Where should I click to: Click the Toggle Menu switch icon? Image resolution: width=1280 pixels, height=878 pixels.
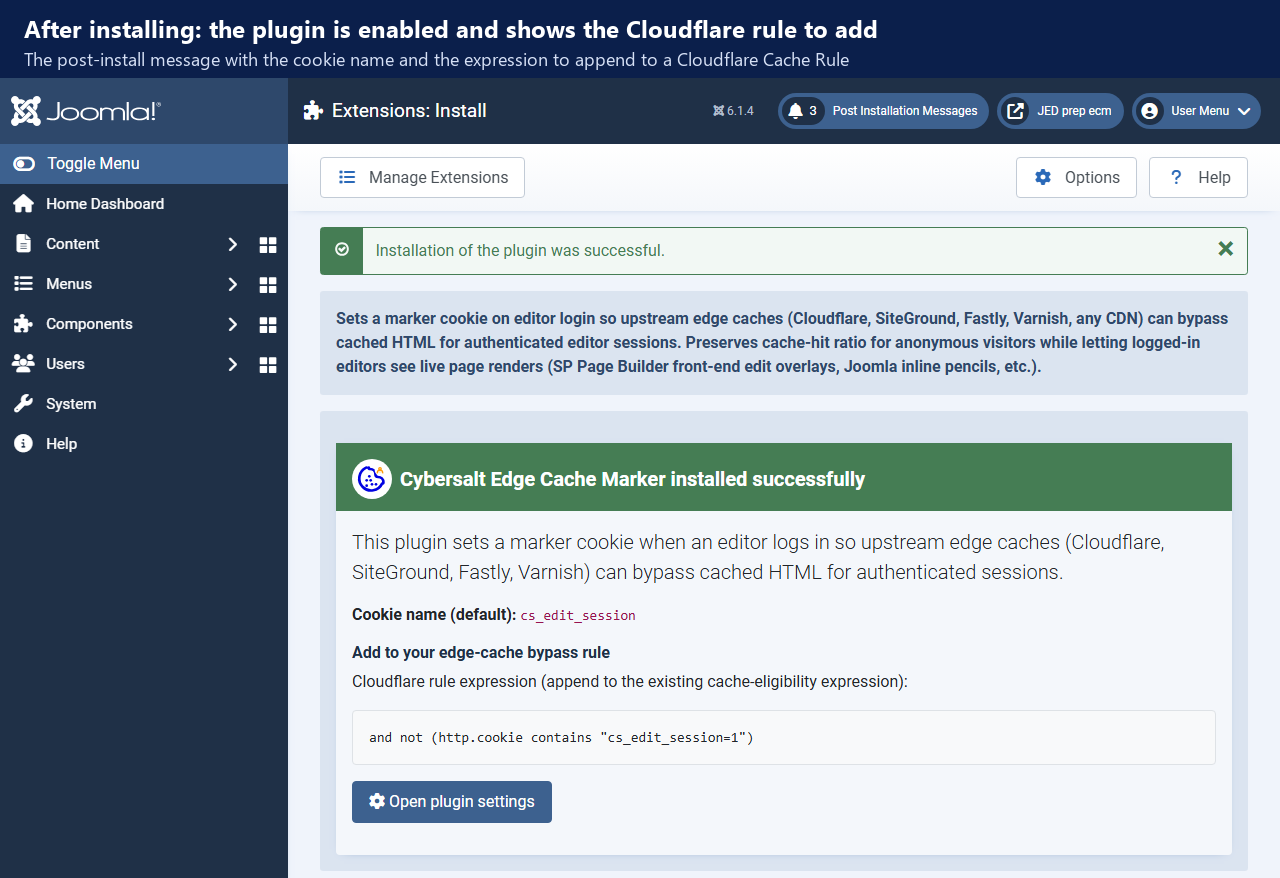click(24, 164)
